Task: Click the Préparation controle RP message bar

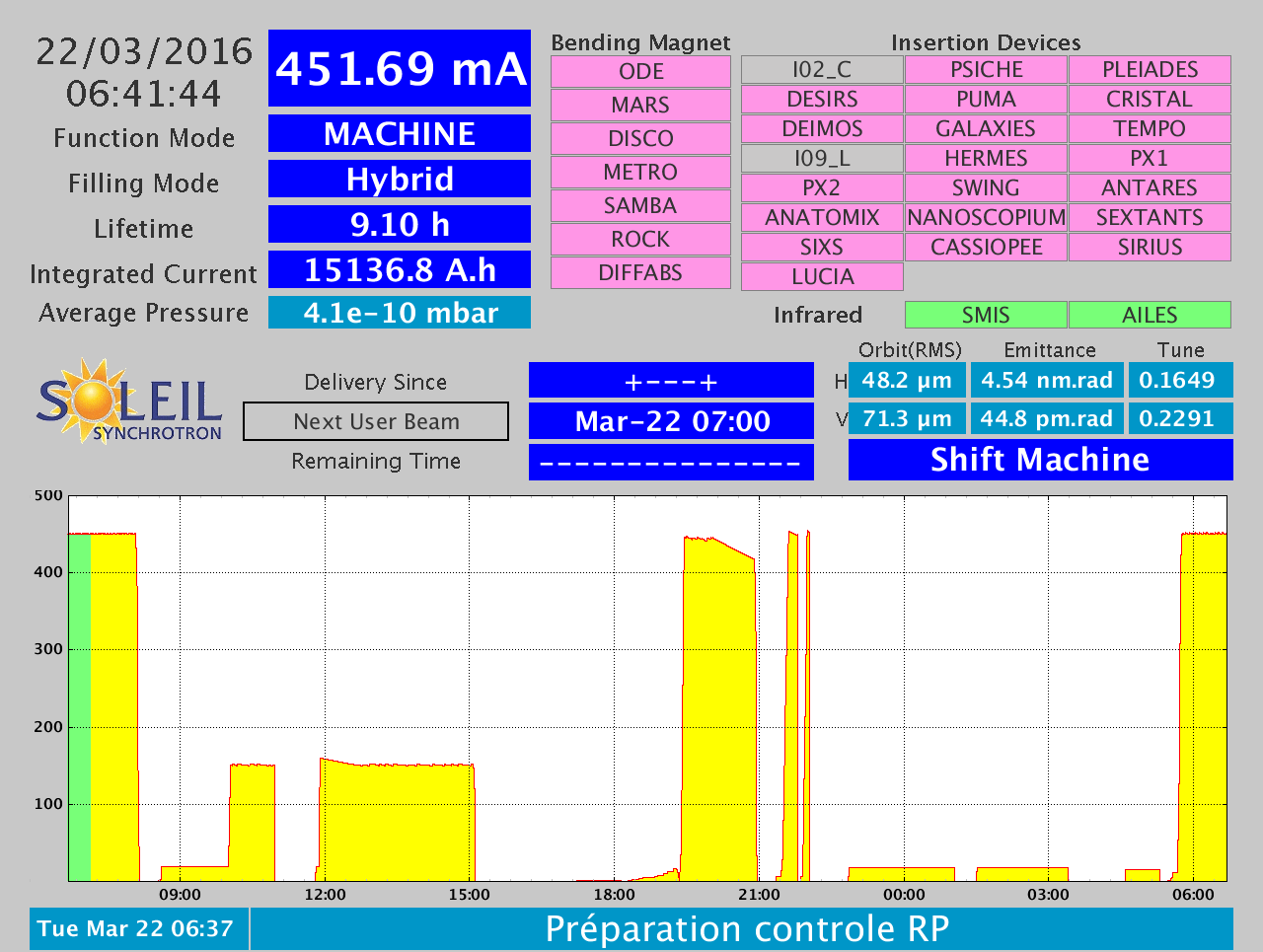Action: (742, 929)
